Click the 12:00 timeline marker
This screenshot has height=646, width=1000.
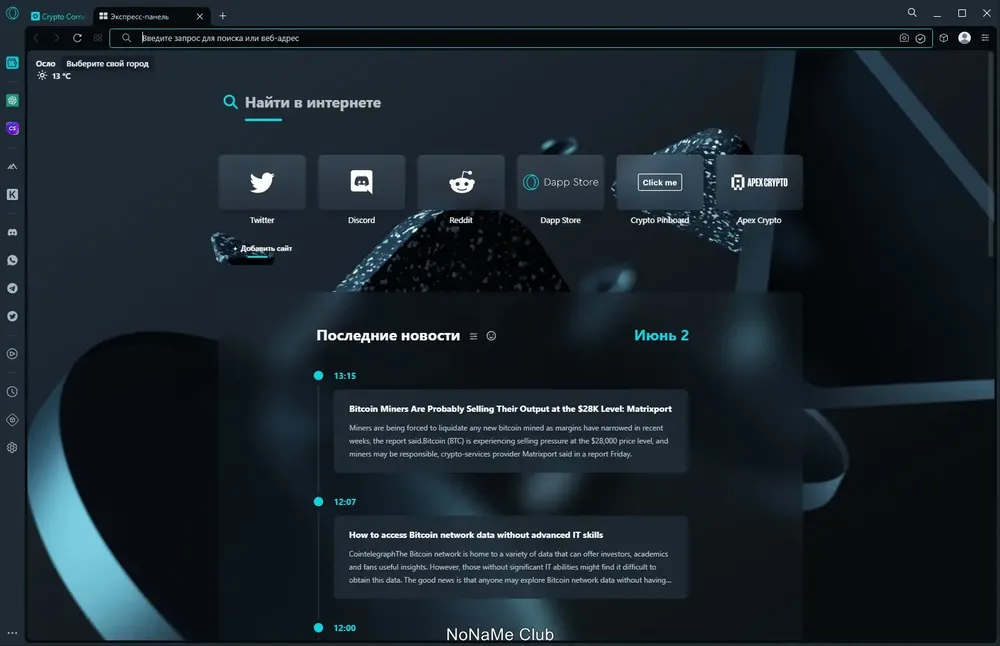(x=318, y=628)
